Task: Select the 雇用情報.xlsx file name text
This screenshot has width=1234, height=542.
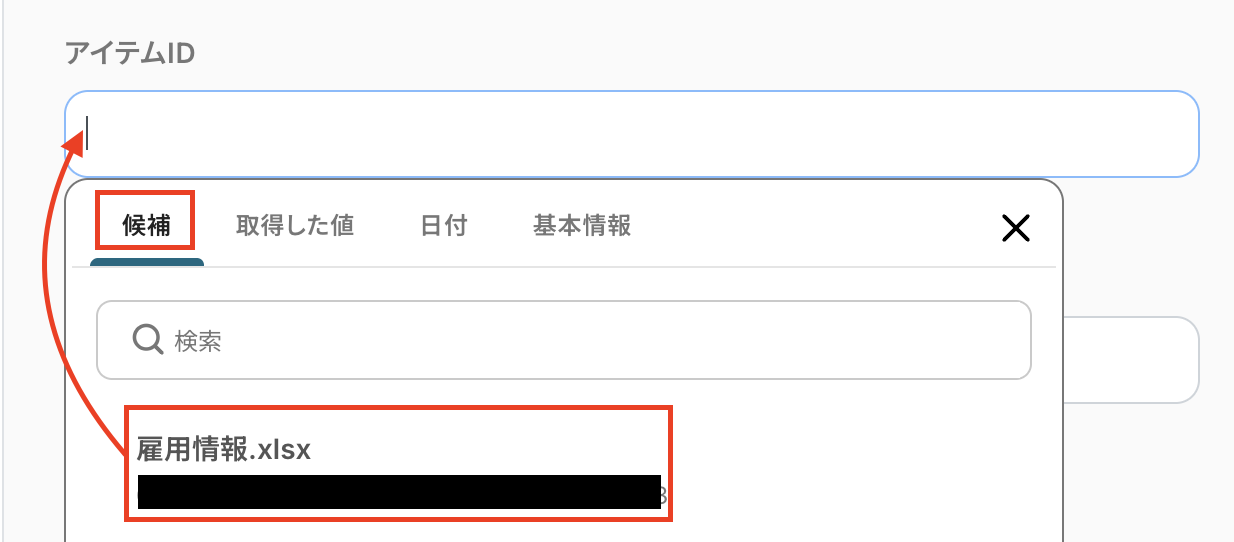Action: [224, 450]
